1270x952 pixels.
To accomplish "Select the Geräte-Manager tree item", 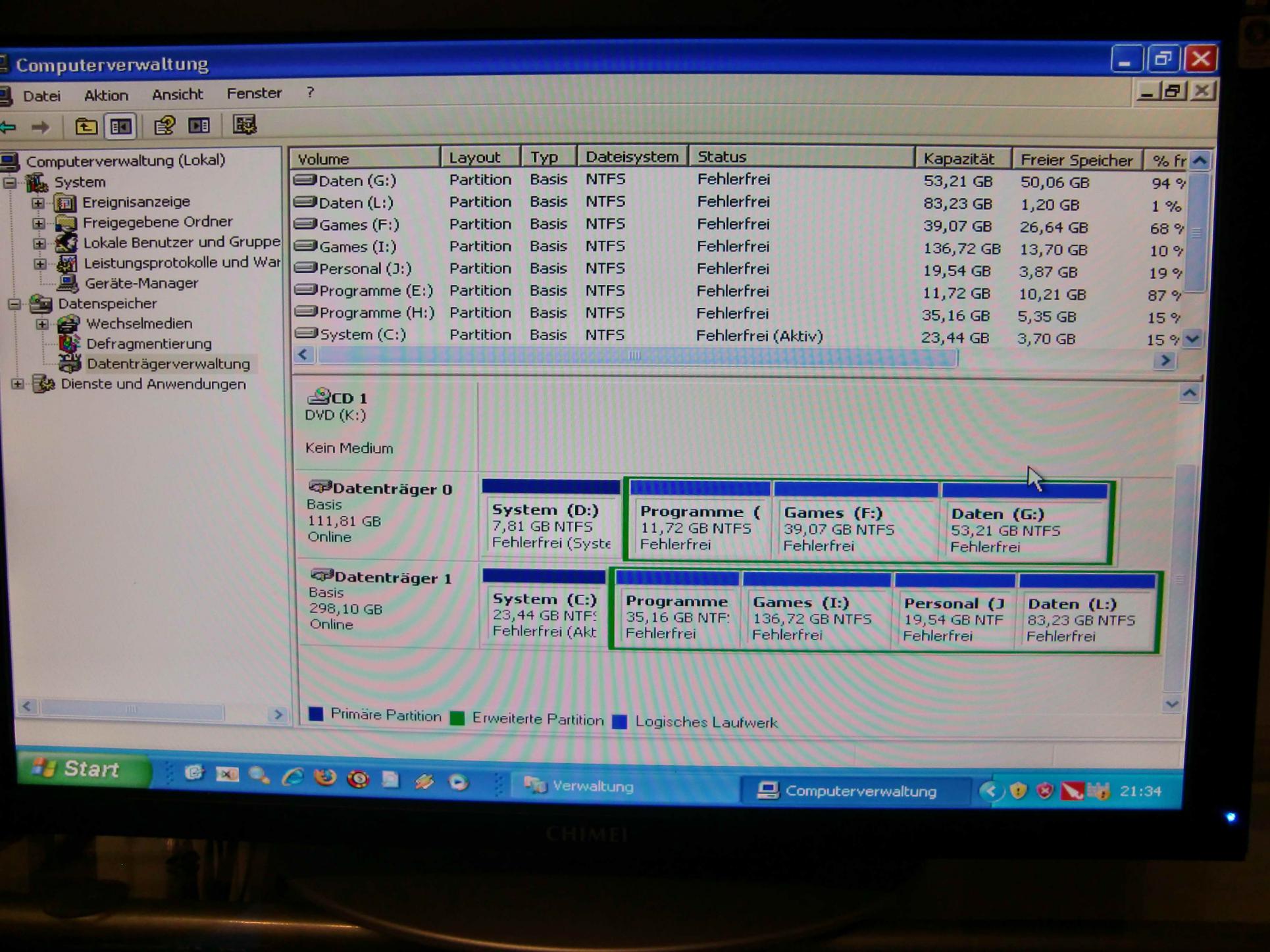I will (x=141, y=283).
